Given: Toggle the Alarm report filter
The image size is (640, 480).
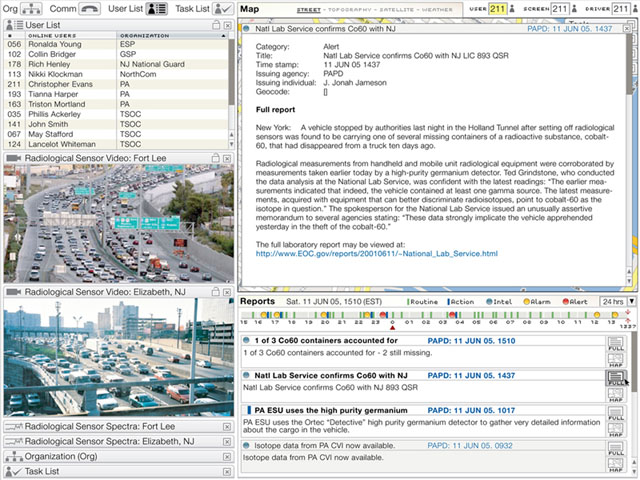Looking at the screenshot, I should pyautogui.click(x=537, y=302).
